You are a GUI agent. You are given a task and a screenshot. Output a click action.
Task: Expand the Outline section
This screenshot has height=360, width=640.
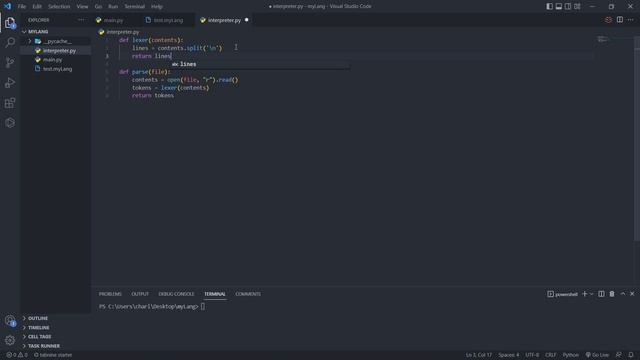click(x=56, y=318)
